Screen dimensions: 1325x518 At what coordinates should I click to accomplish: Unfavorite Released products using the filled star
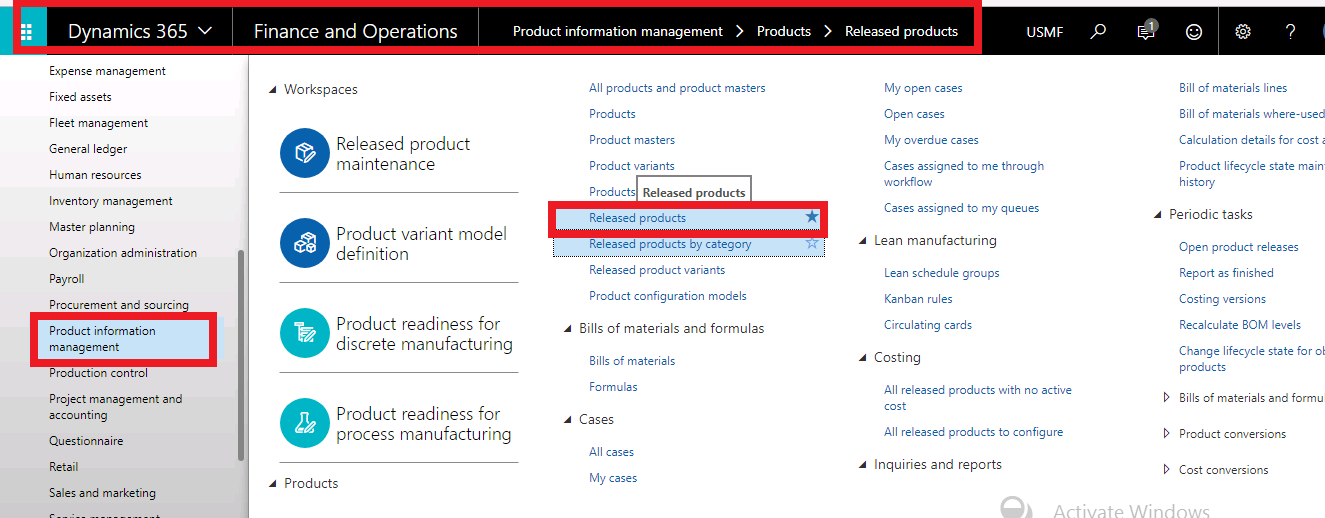[812, 217]
